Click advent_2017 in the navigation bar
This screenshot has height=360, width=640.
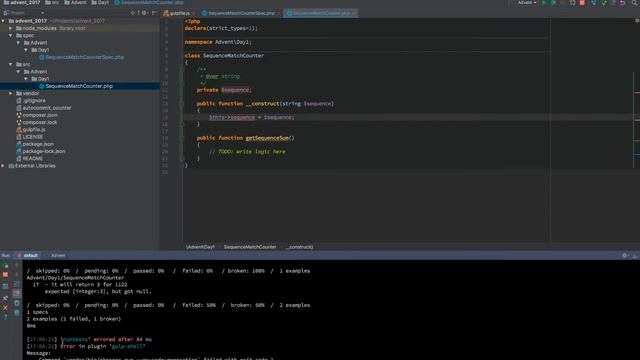point(22,3)
